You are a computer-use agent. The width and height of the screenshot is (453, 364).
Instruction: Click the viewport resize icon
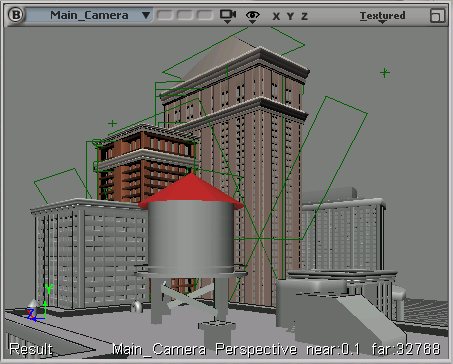(437, 15)
